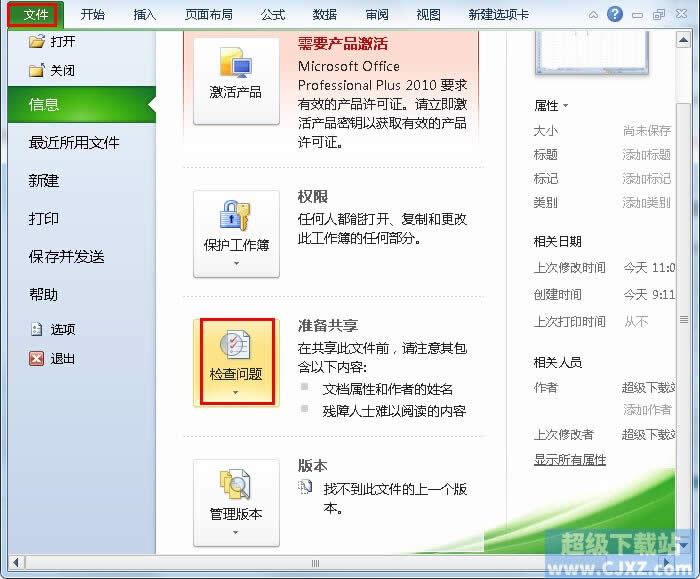Click the horizontal scrollbar thumb at the bottom

coord(315,563)
